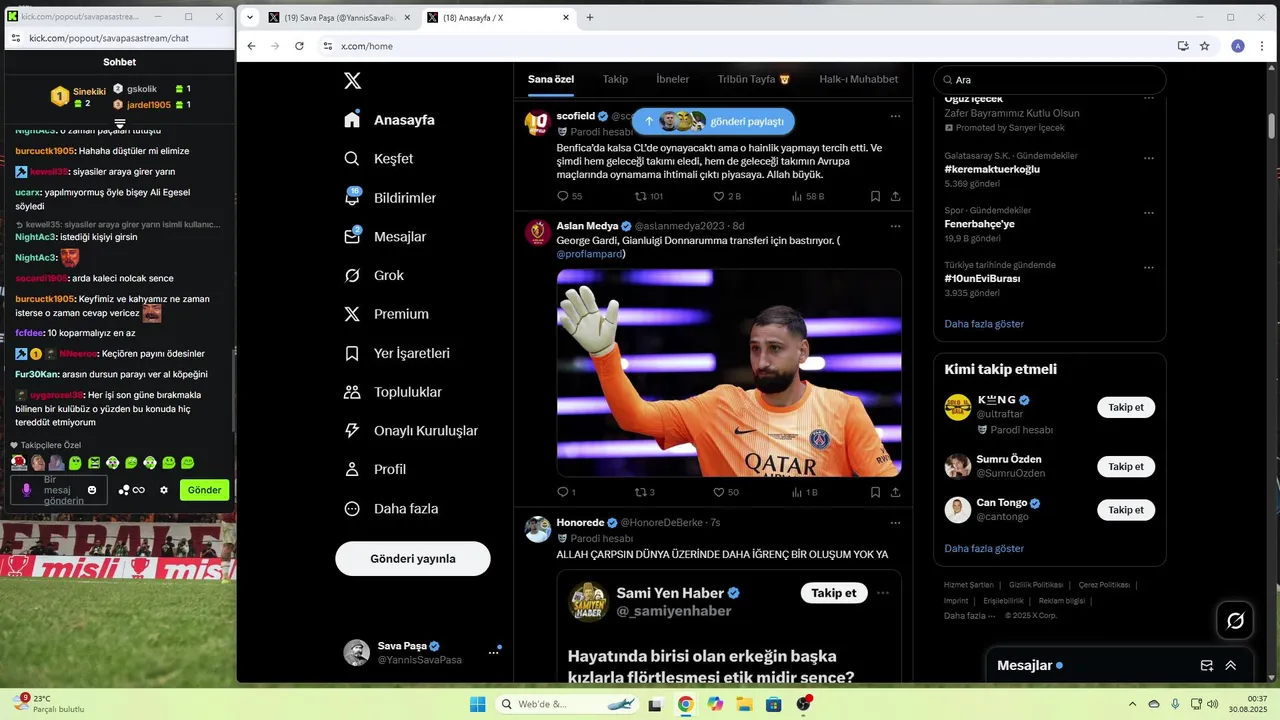Image resolution: width=1280 pixels, height=720 pixels.
Task: Switch to Sana özel tab
Action: [551, 80]
